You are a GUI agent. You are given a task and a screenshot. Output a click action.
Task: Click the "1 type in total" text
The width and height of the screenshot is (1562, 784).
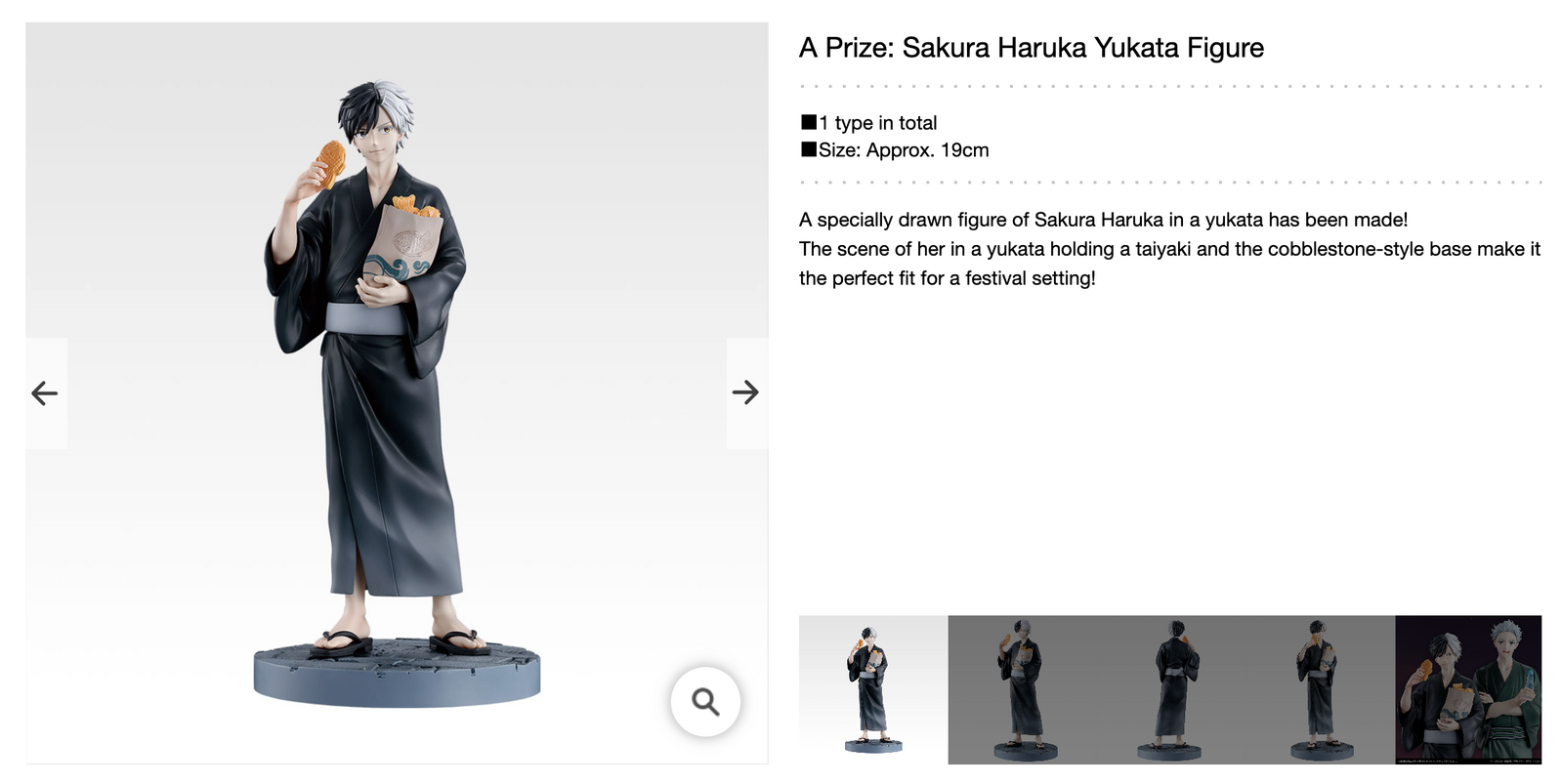click(x=878, y=123)
